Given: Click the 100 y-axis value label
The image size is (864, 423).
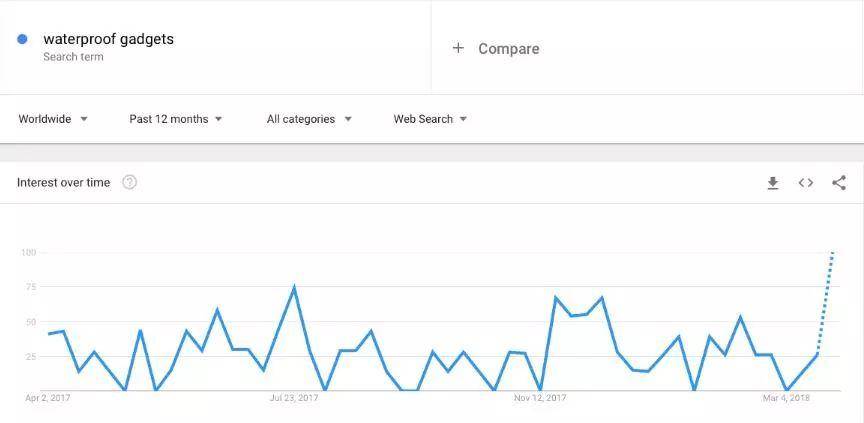Looking at the screenshot, I should [28, 252].
